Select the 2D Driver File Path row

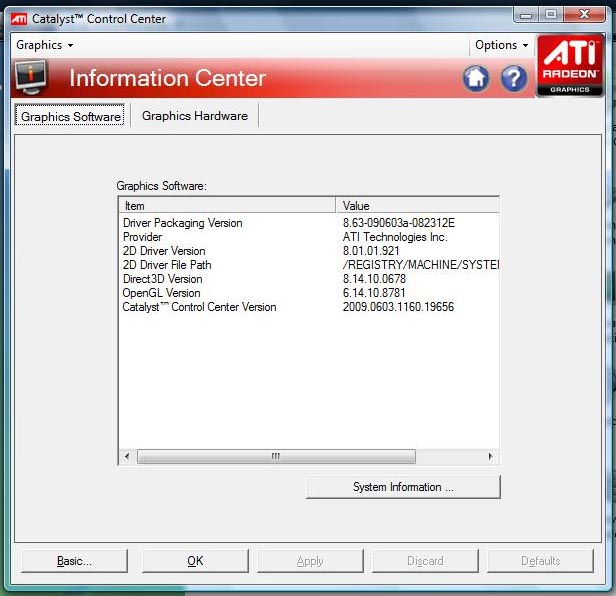click(309, 265)
